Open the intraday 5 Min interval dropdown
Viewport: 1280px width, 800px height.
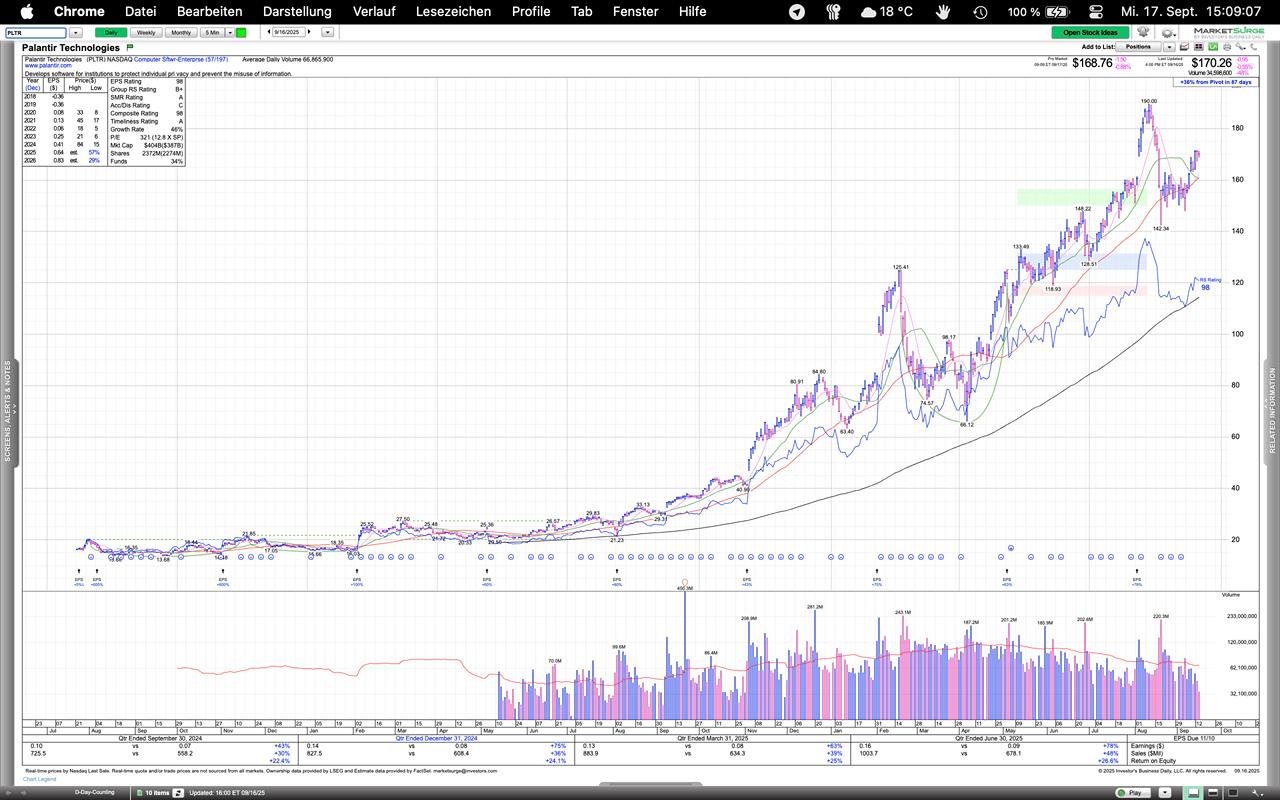click(x=230, y=32)
